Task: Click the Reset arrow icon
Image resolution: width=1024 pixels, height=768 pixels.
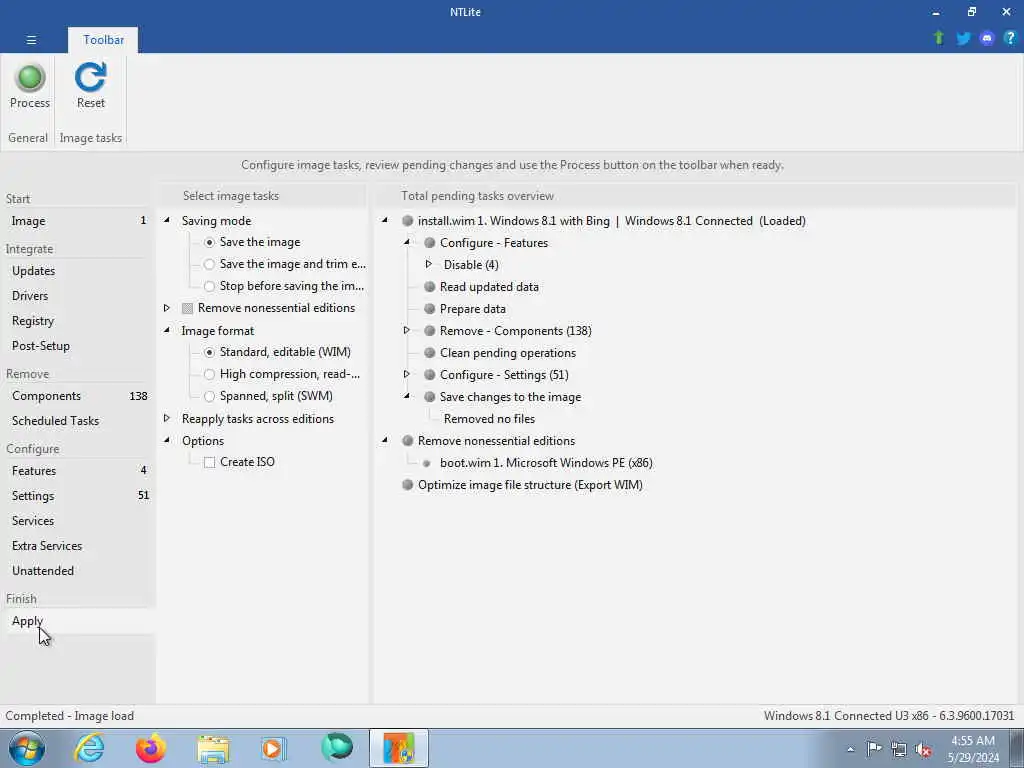Action: point(90,77)
